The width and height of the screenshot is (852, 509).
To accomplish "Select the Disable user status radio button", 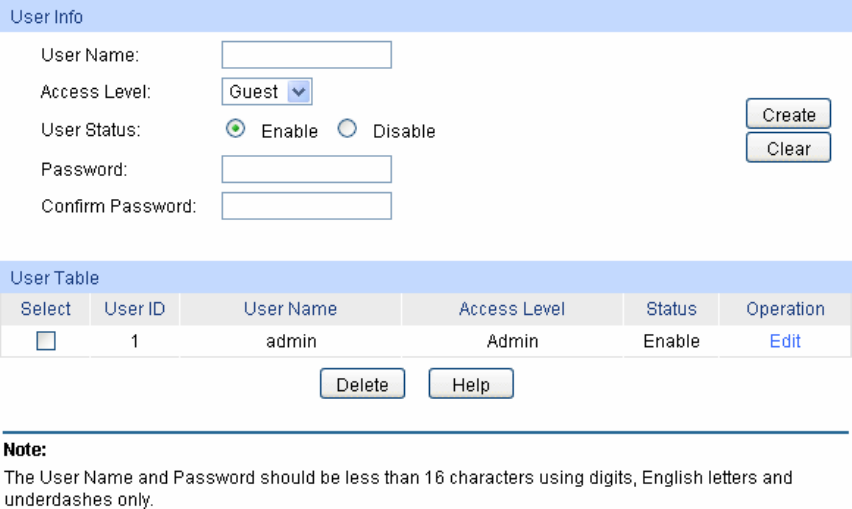I will click(348, 130).
